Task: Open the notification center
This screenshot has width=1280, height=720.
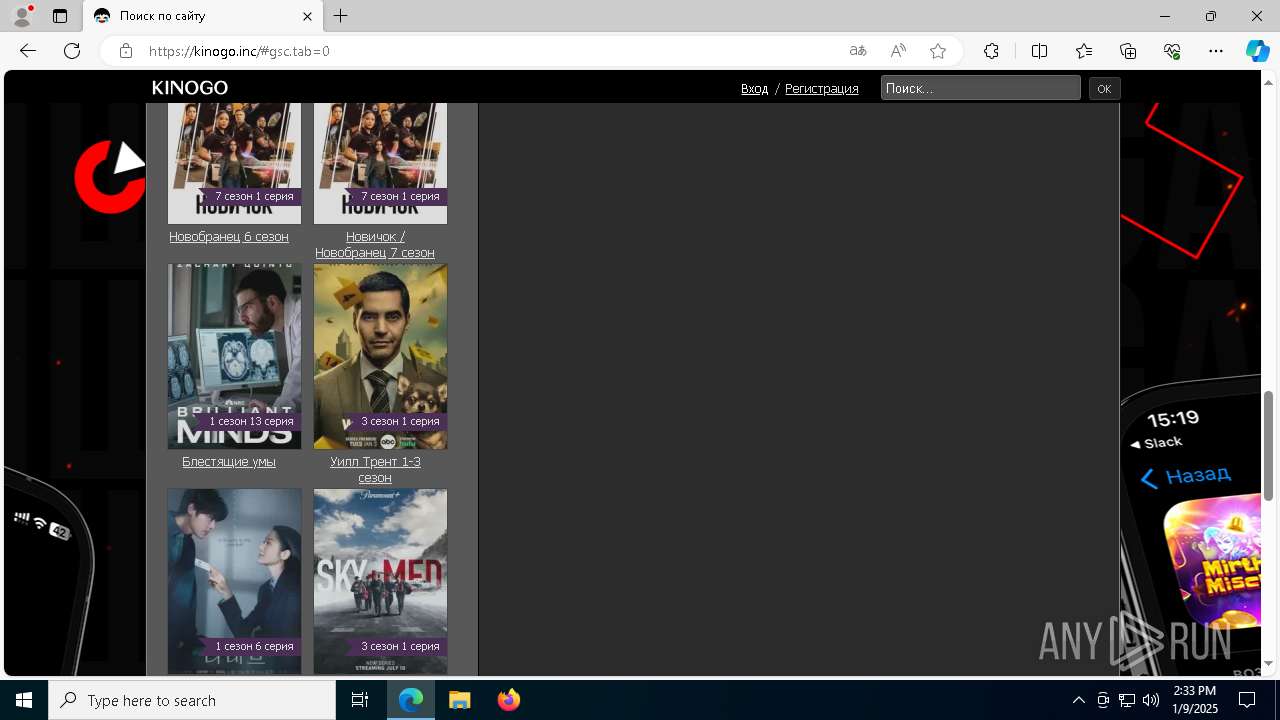Action: click(x=1248, y=700)
